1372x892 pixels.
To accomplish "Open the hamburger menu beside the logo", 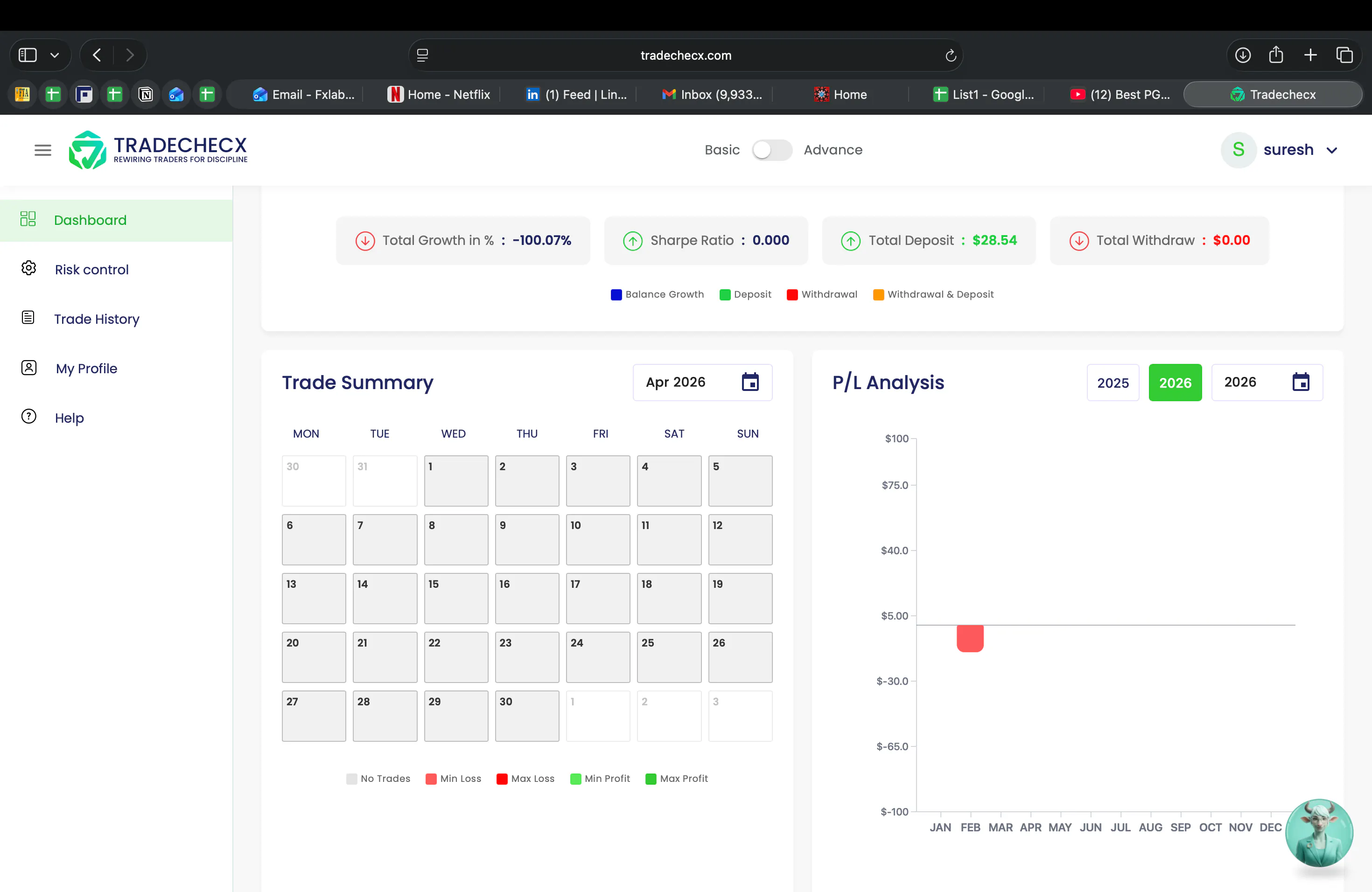I will click(42, 150).
